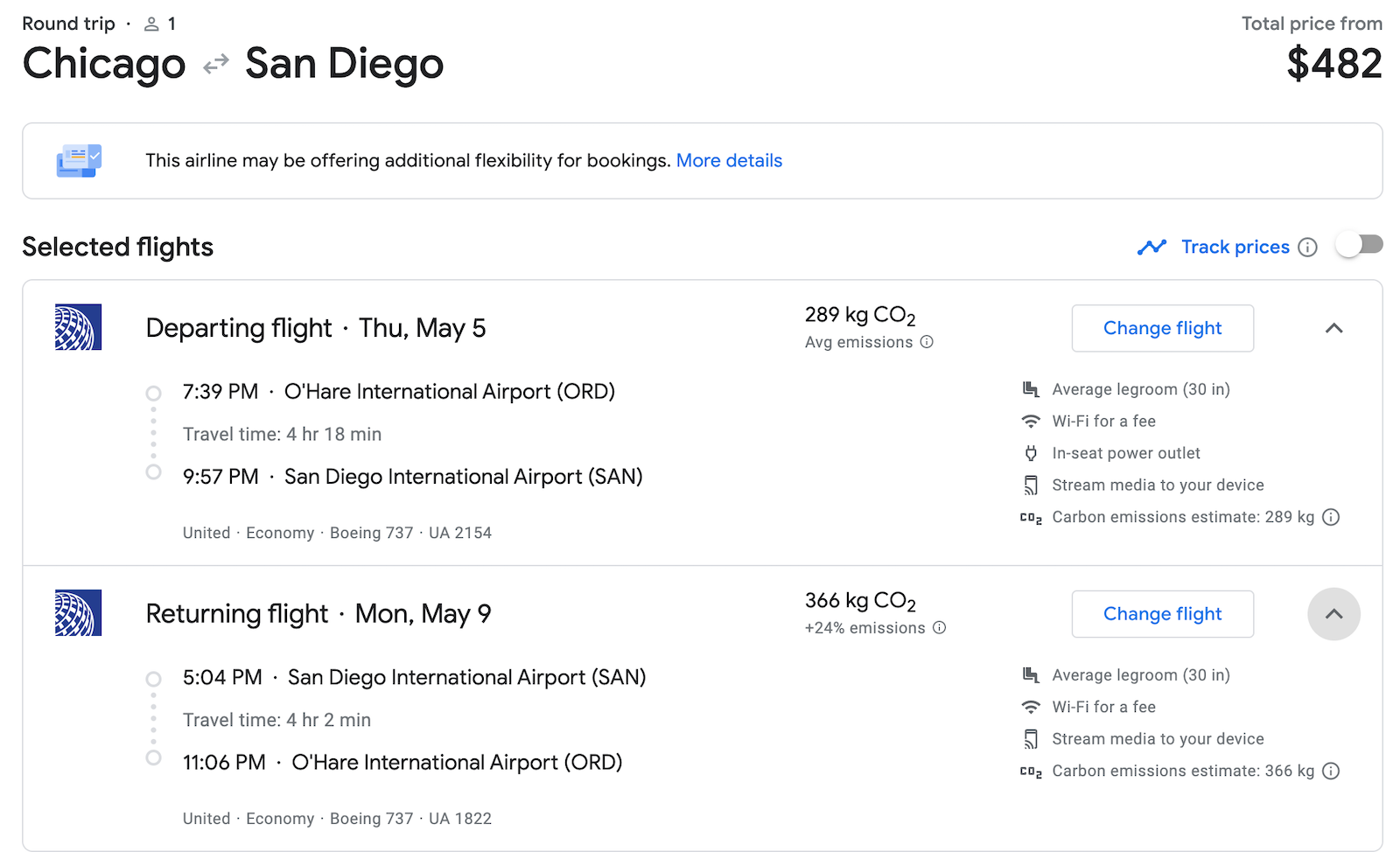Click the United logo on the returning flight
The width and height of the screenshot is (1400, 852).
79,613
